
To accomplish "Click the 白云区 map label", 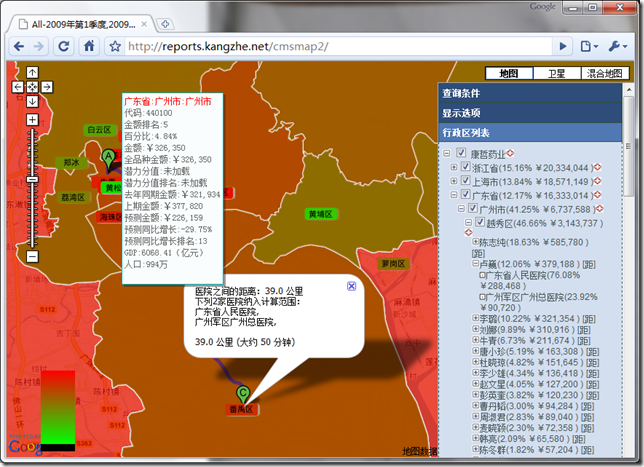I will [99, 130].
